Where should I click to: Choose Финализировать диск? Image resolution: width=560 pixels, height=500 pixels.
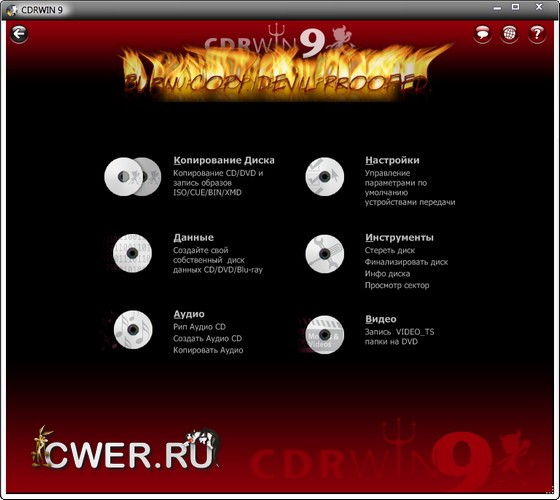[x=406, y=262]
